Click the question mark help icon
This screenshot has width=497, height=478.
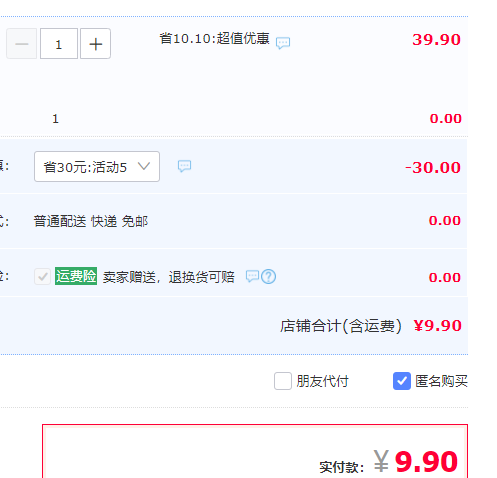pos(268,277)
